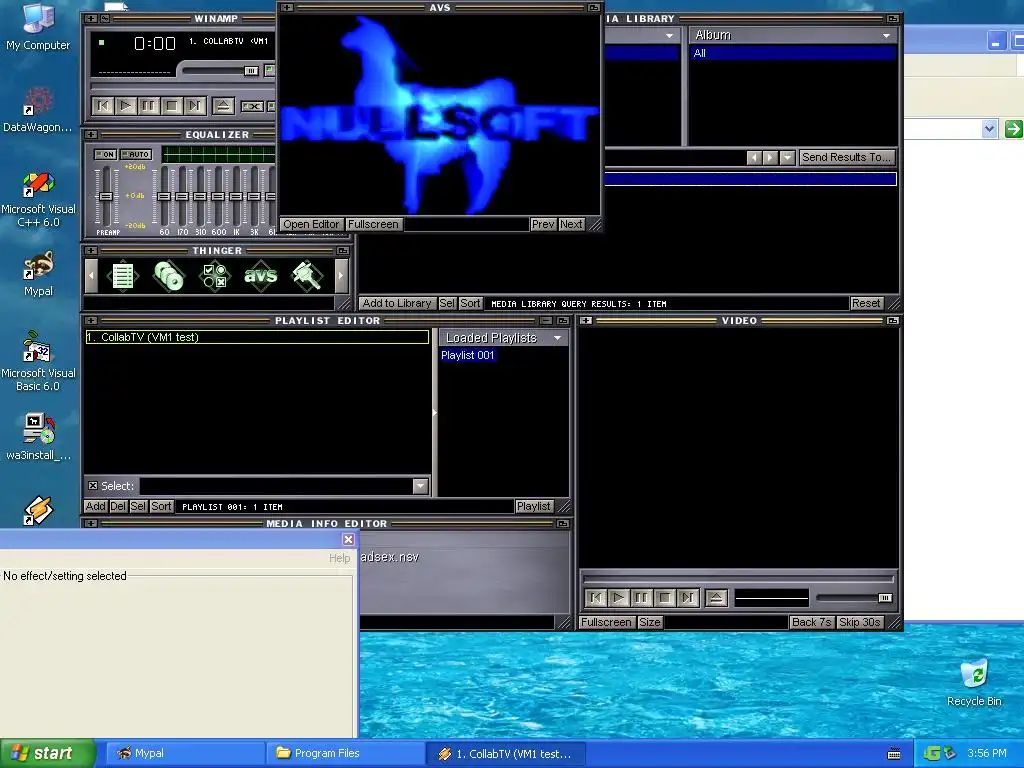
Task: Click Add to Library button
Action: 397,304
